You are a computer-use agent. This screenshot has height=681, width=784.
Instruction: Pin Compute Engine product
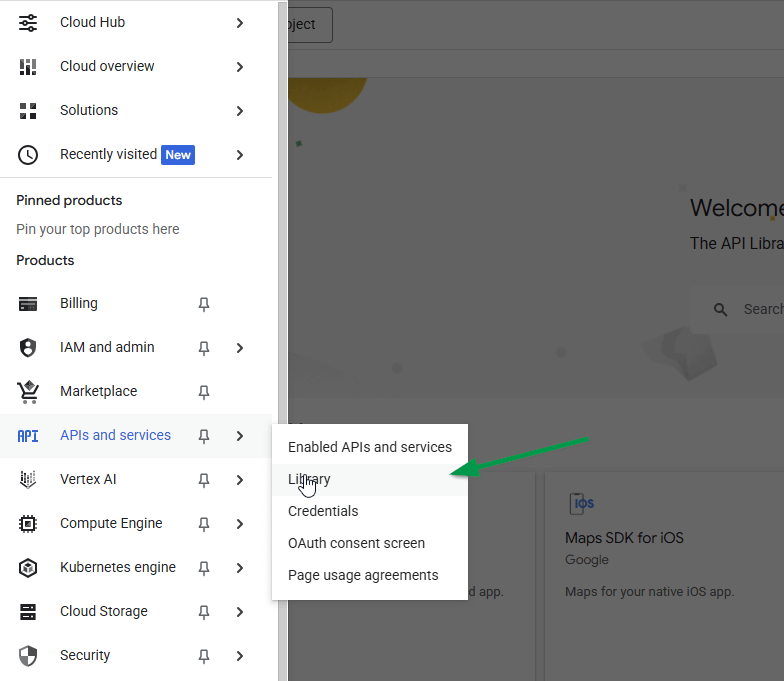[204, 524]
